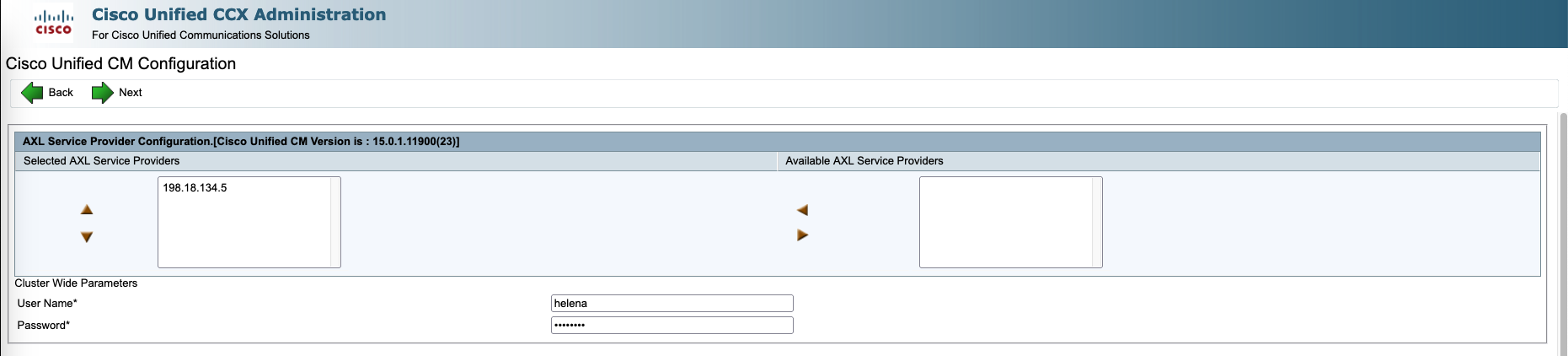The width and height of the screenshot is (1568, 356).
Task: Click the Cisco logo in header
Action: pos(53,23)
